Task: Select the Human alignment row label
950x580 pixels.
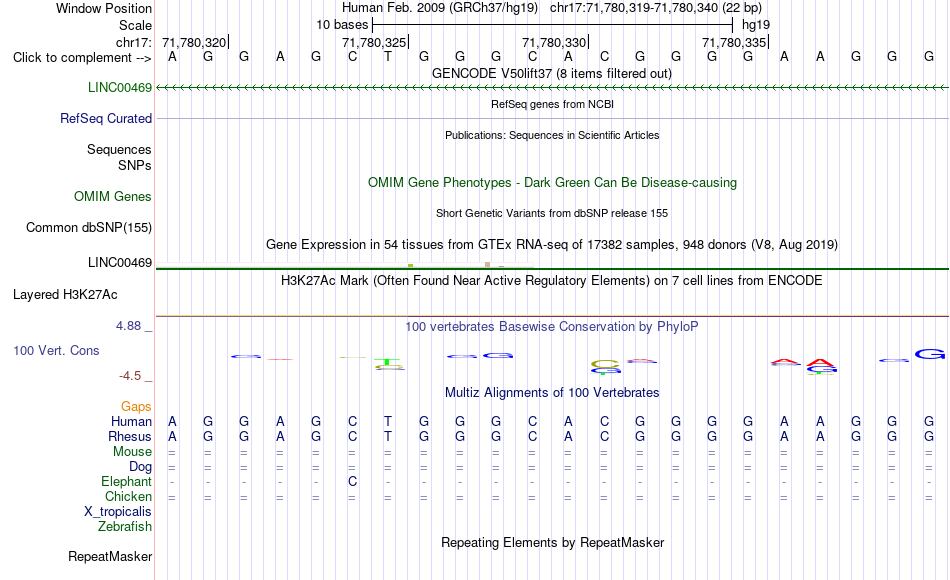Action: coord(131,421)
